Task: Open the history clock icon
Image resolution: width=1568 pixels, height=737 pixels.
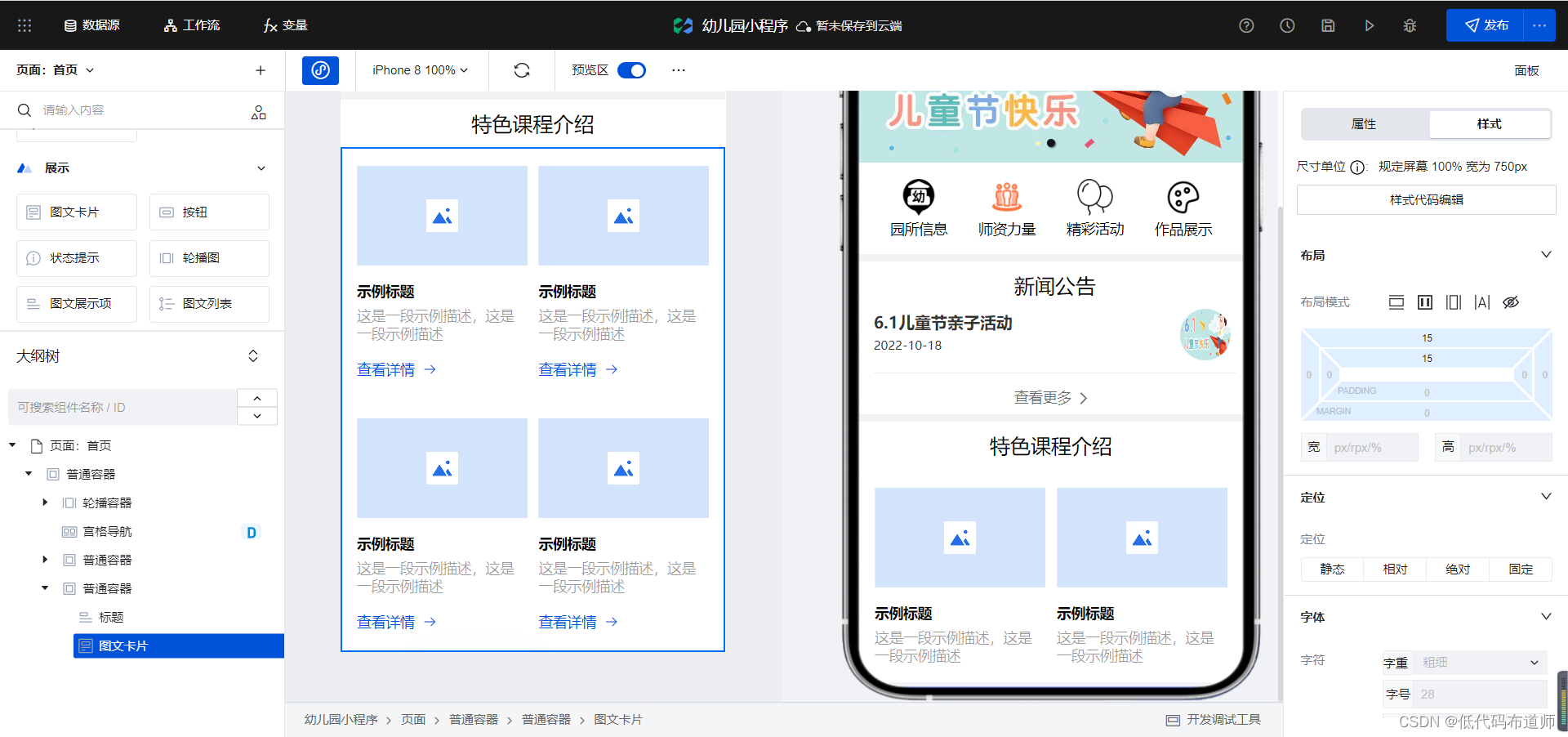Action: click(x=1287, y=25)
